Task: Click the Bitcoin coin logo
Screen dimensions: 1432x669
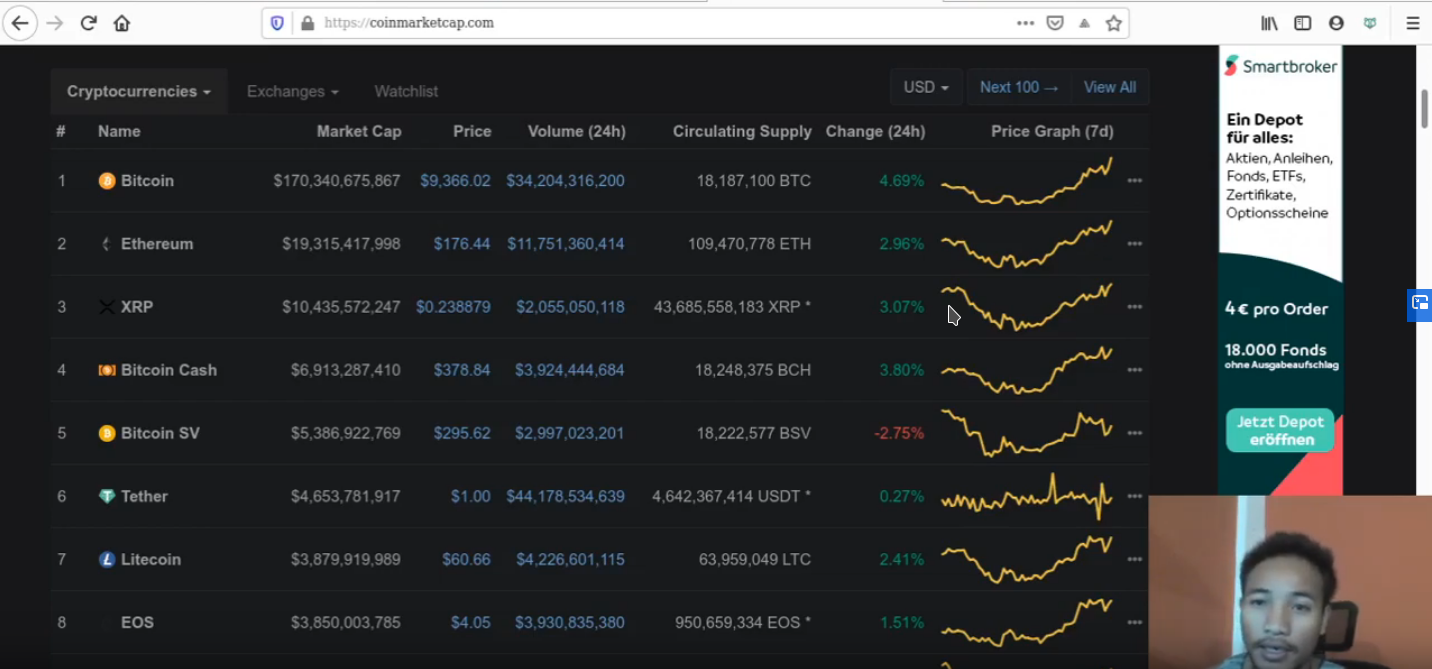Action: pyautogui.click(x=107, y=181)
